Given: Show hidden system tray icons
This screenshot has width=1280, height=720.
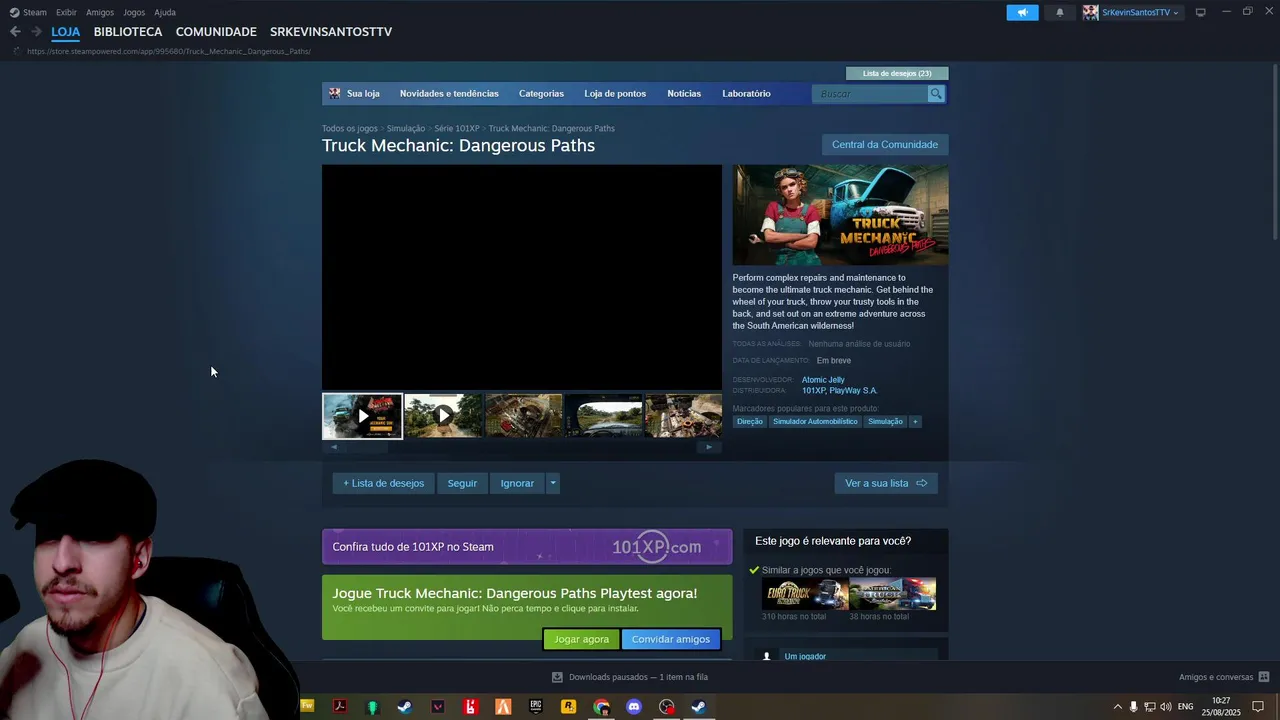Looking at the screenshot, I should click(1117, 707).
